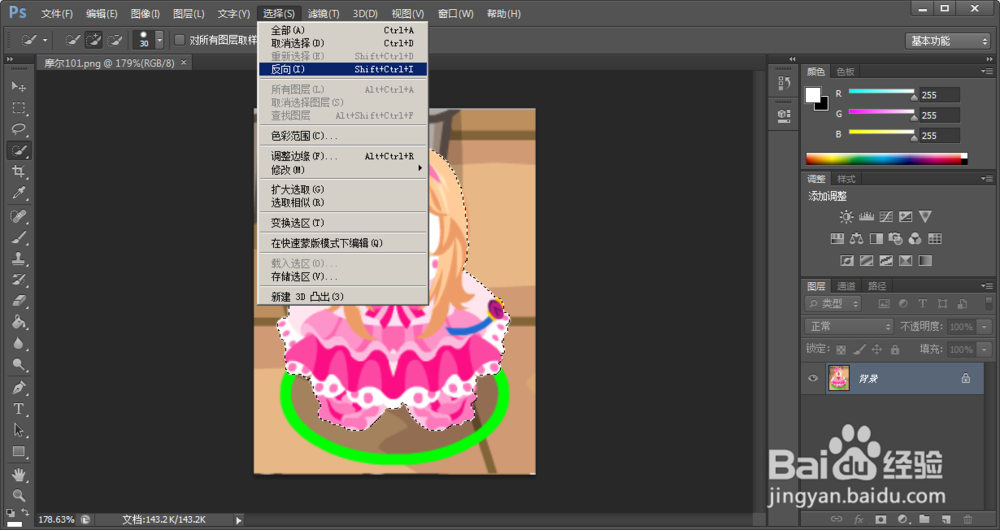Select the Pen tool

click(18, 388)
